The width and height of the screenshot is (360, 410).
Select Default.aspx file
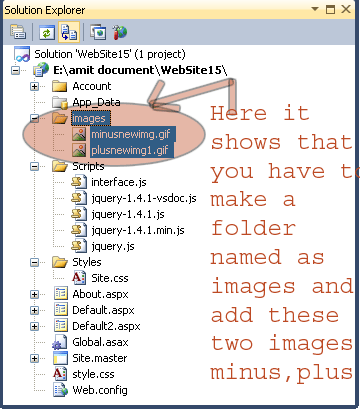103,310
